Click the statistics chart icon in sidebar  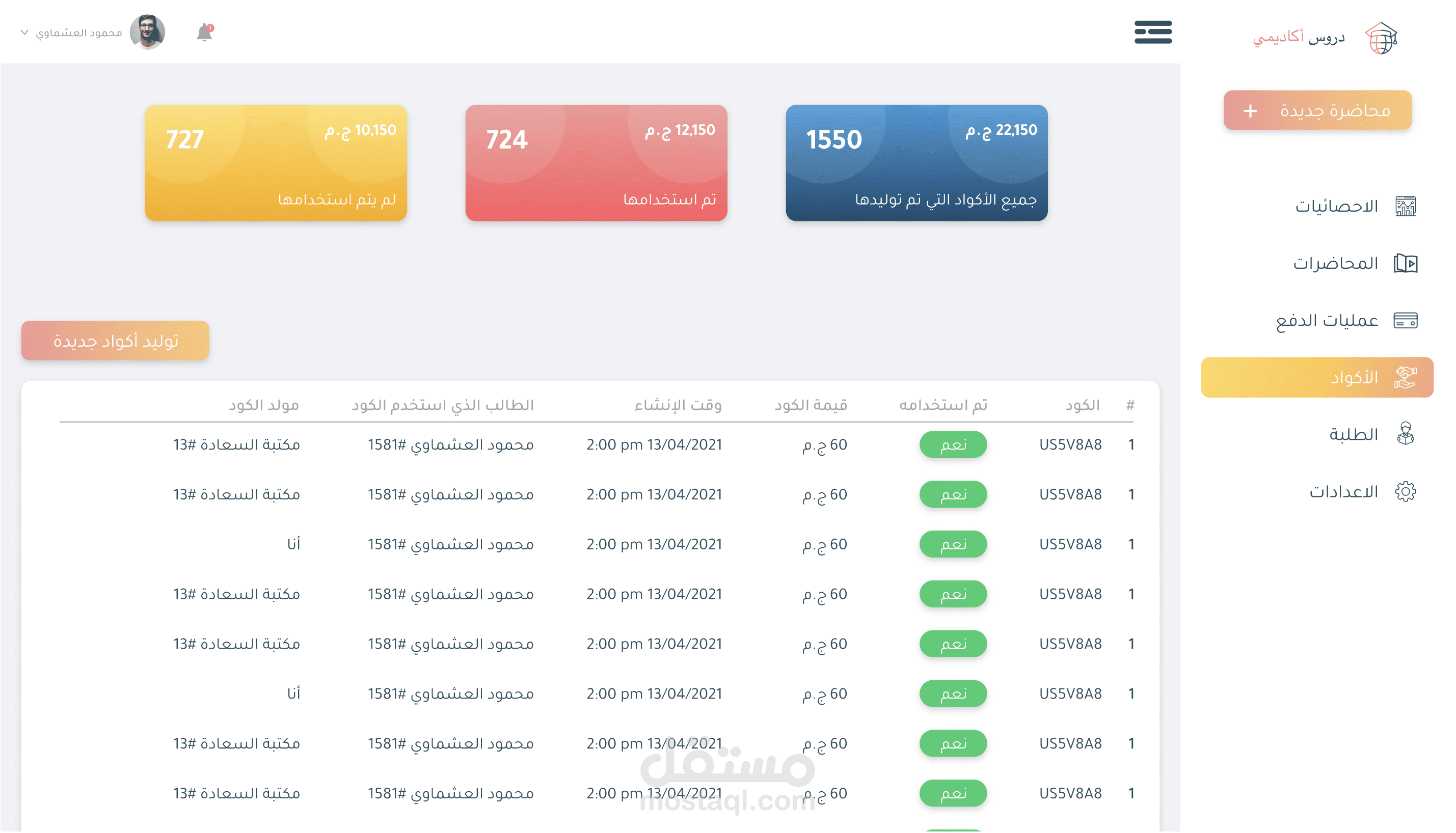(1405, 206)
